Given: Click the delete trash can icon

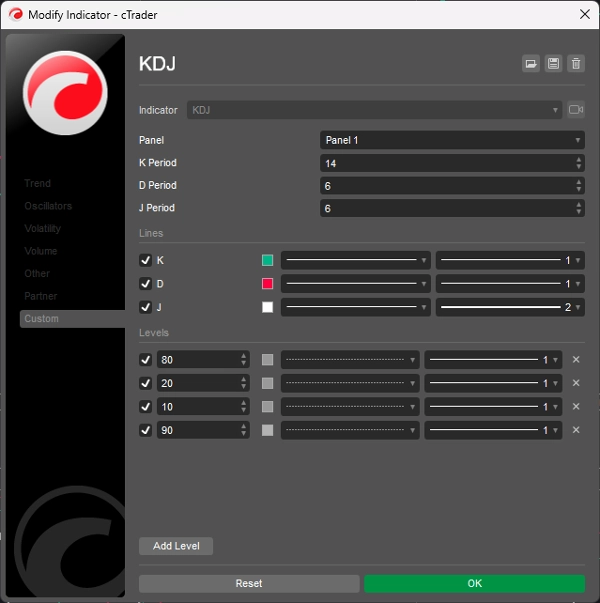Looking at the screenshot, I should click(575, 64).
